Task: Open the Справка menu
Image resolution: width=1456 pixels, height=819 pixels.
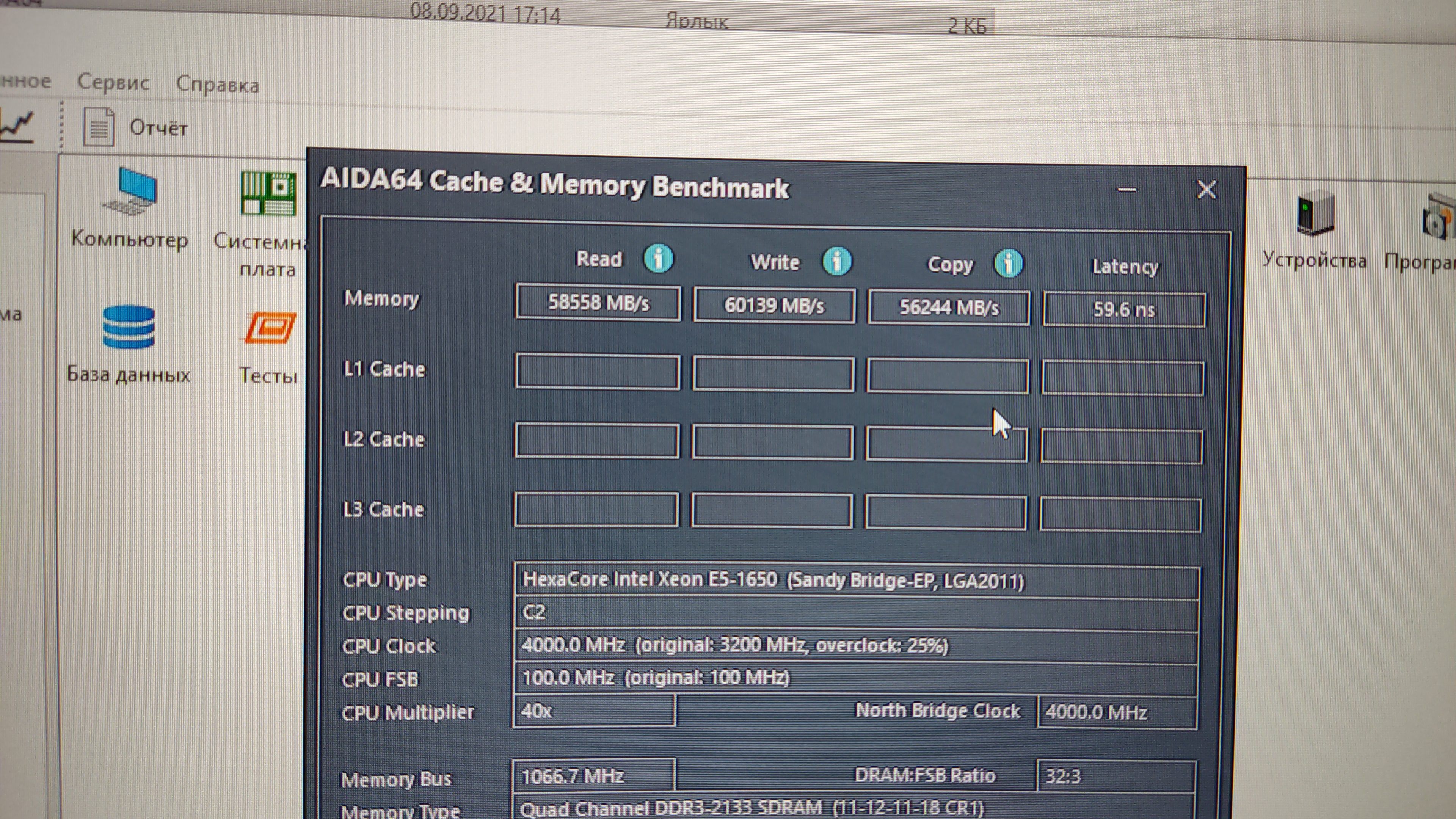Action: pos(218,85)
